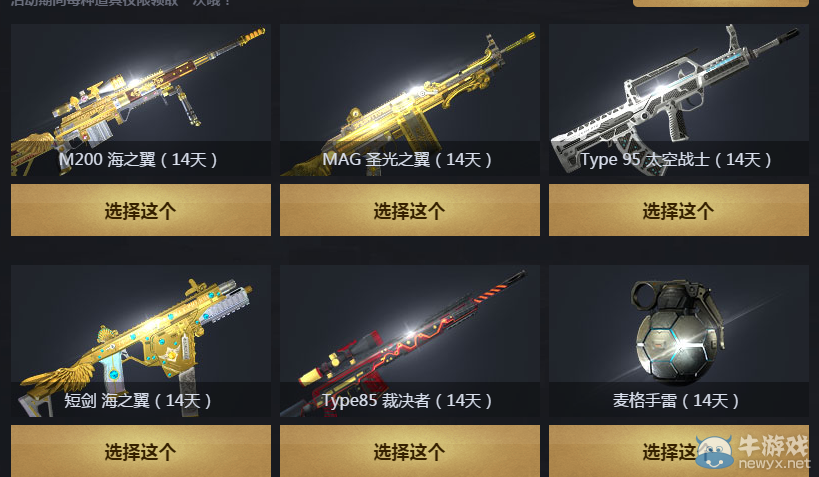
Task: Choose 选择这个 under 麦格手雷
Action: pyautogui.click(x=678, y=451)
